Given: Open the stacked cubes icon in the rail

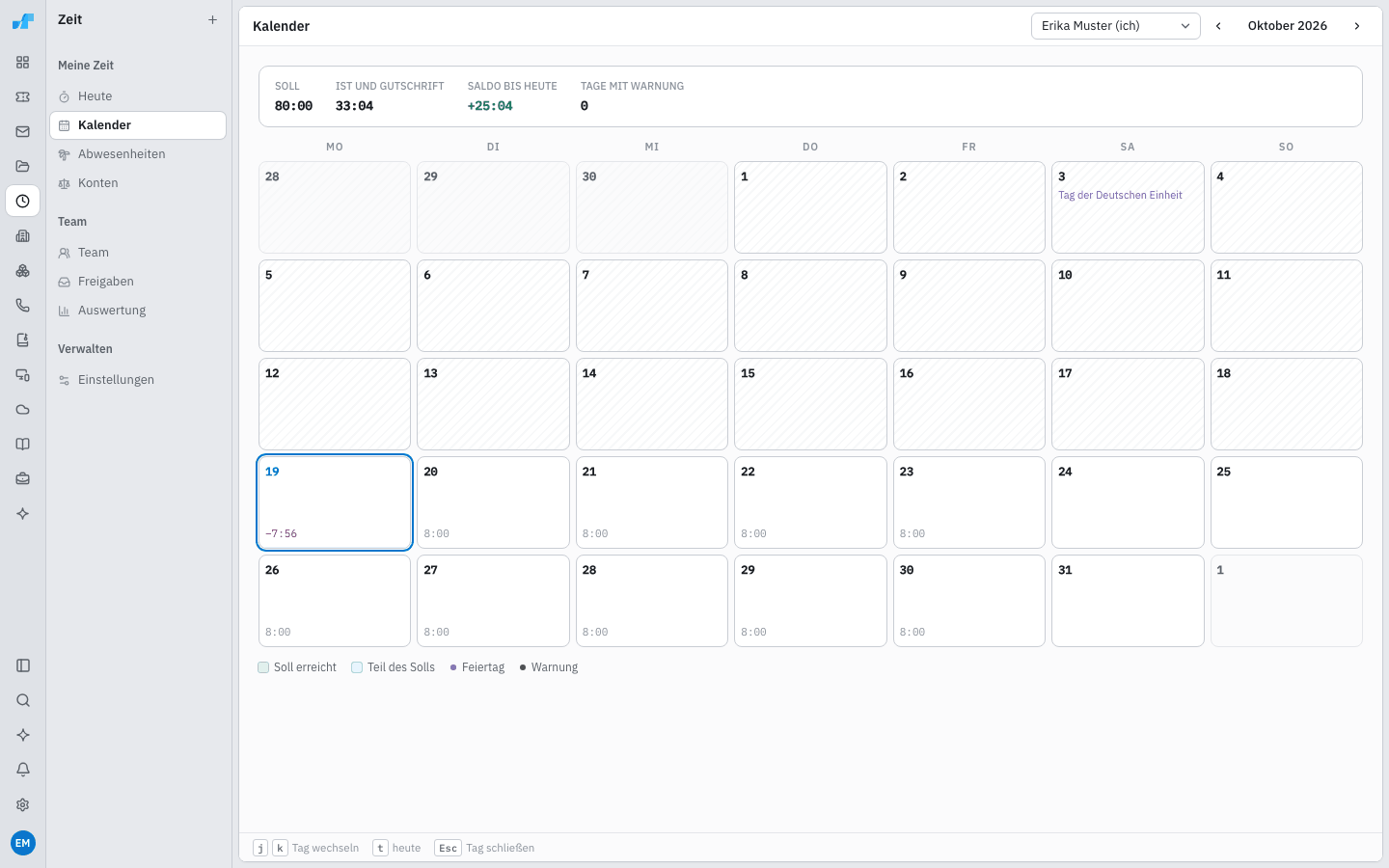Looking at the screenshot, I should (23, 271).
